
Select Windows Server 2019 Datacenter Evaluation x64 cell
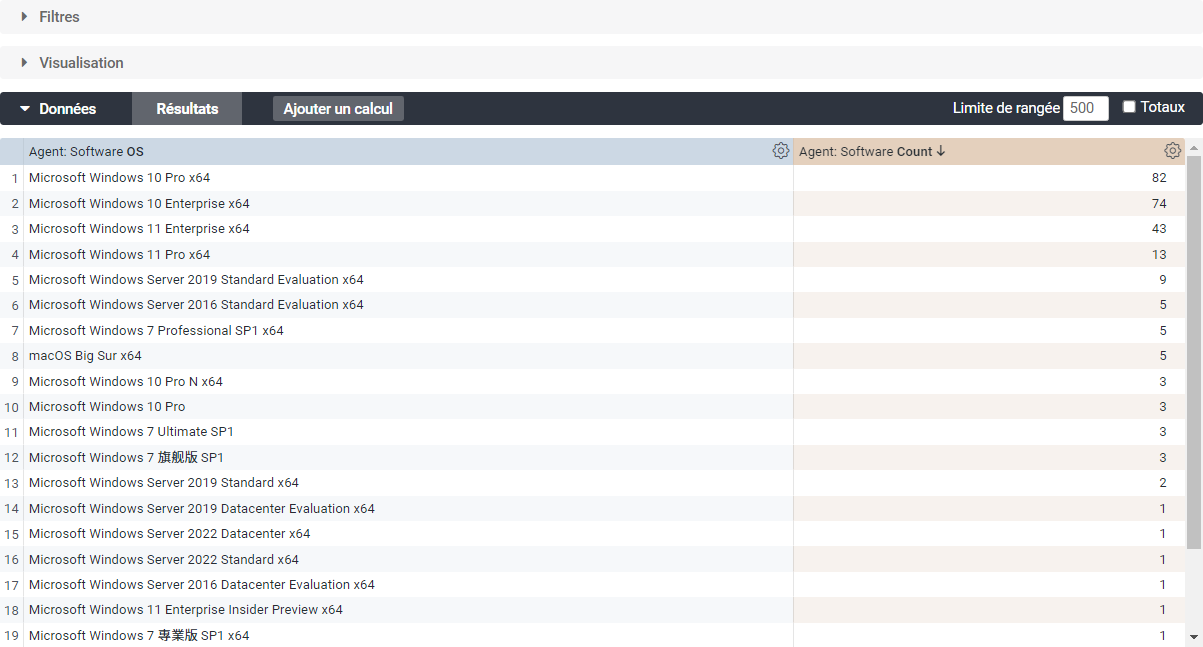point(408,509)
